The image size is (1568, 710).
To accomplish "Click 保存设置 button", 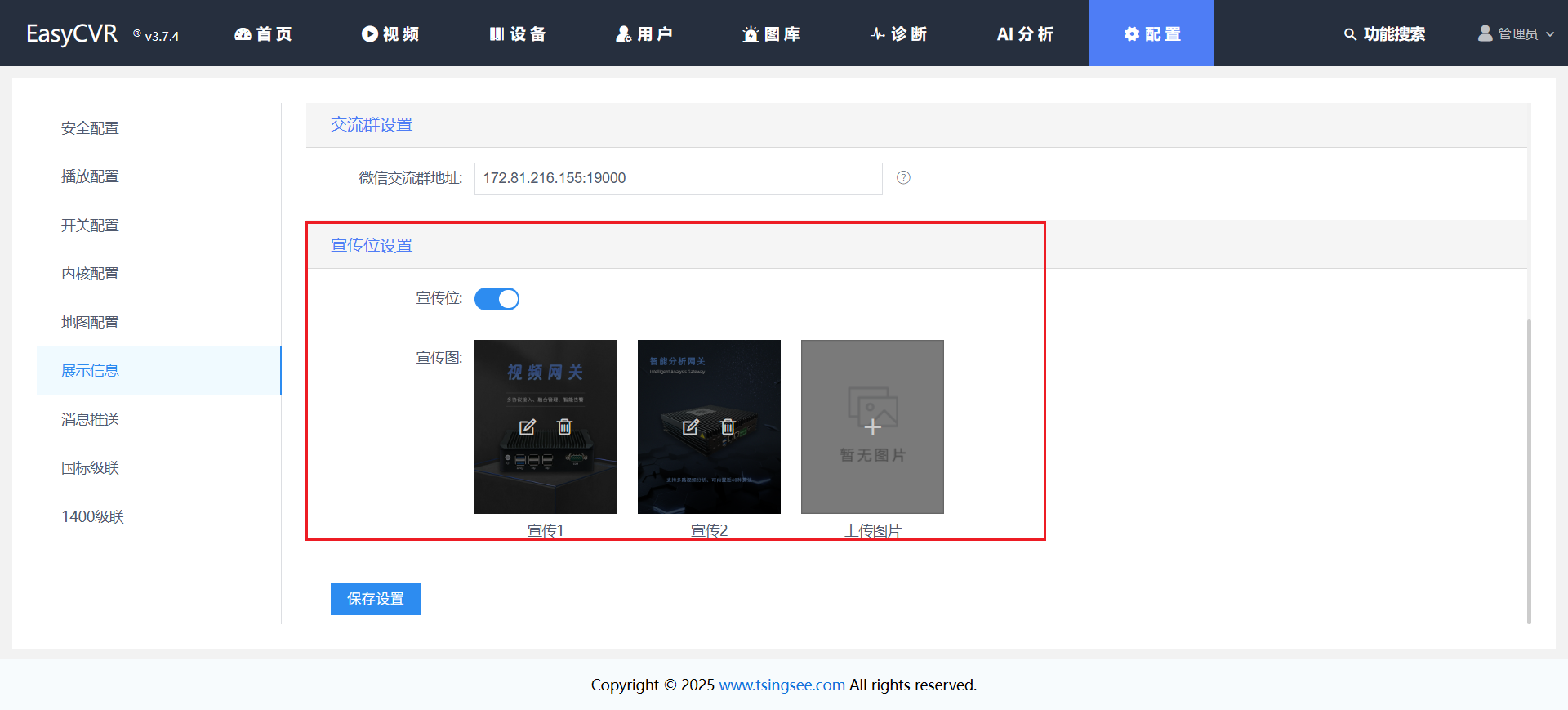I will point(375,599).
